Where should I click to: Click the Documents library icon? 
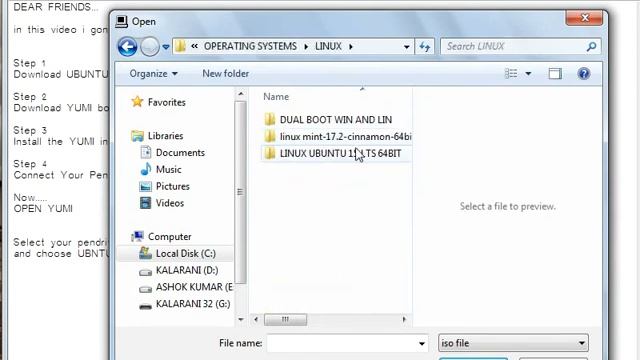click(x=146, y=152)
